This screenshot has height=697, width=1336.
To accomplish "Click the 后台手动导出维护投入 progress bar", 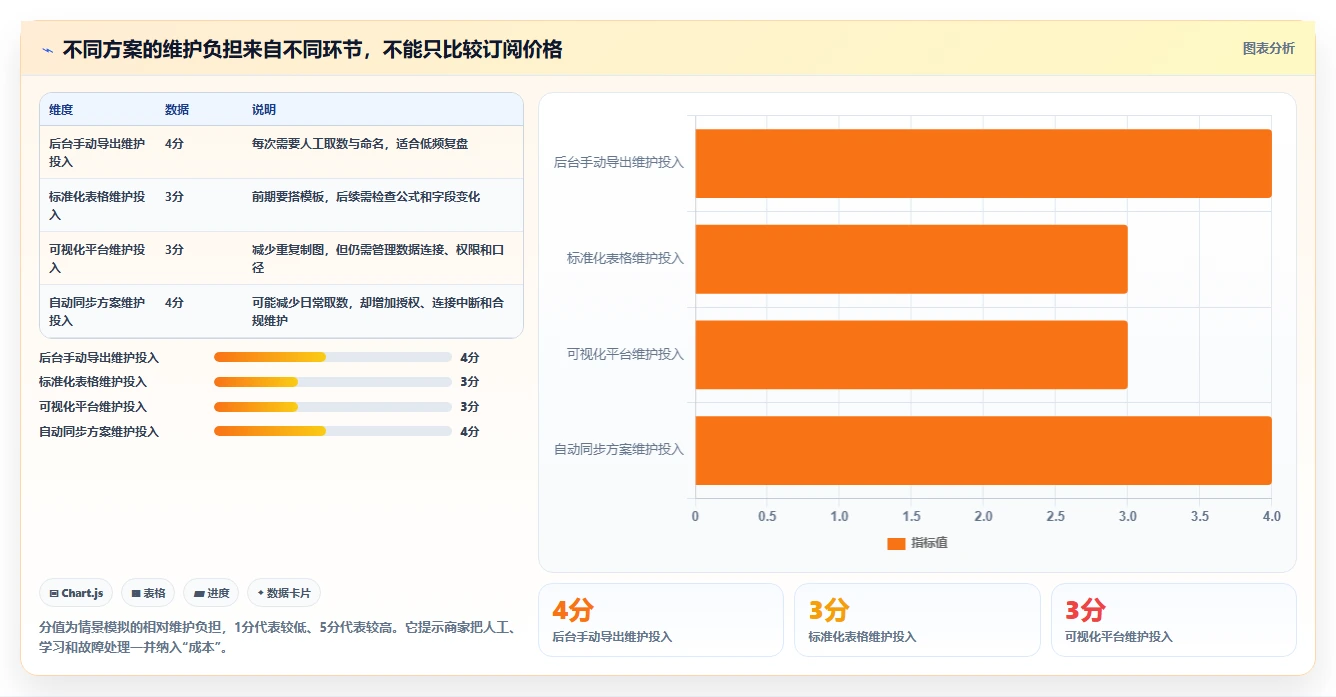I will click(x=333, y=357).
